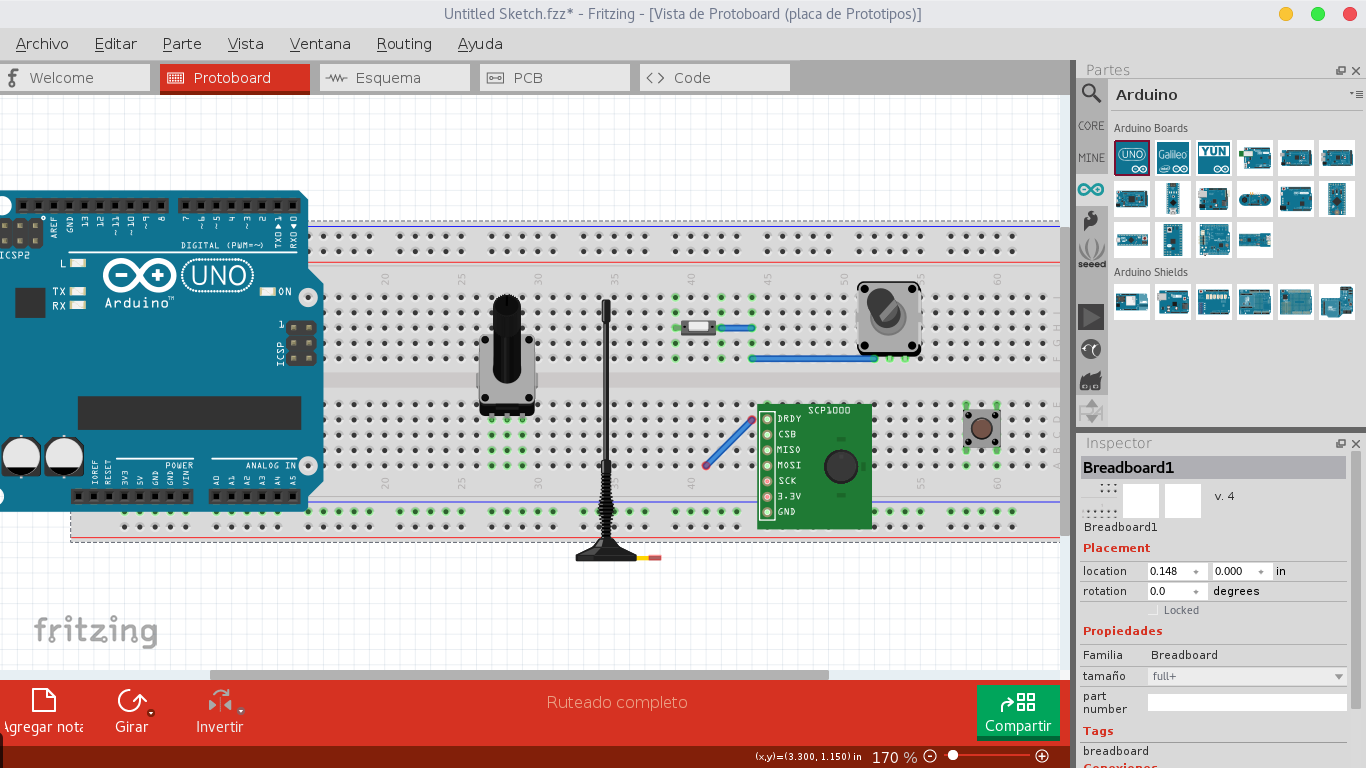Open the Invertir dropdown arrow
1366x768 pixels.
pyautogui.click(x=241, y=712)
